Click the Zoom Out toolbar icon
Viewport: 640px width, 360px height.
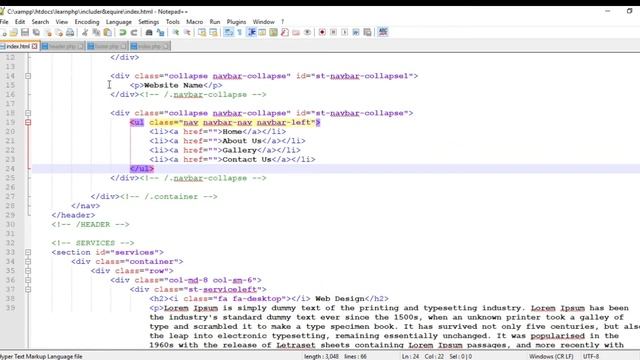tap(187, 32)
